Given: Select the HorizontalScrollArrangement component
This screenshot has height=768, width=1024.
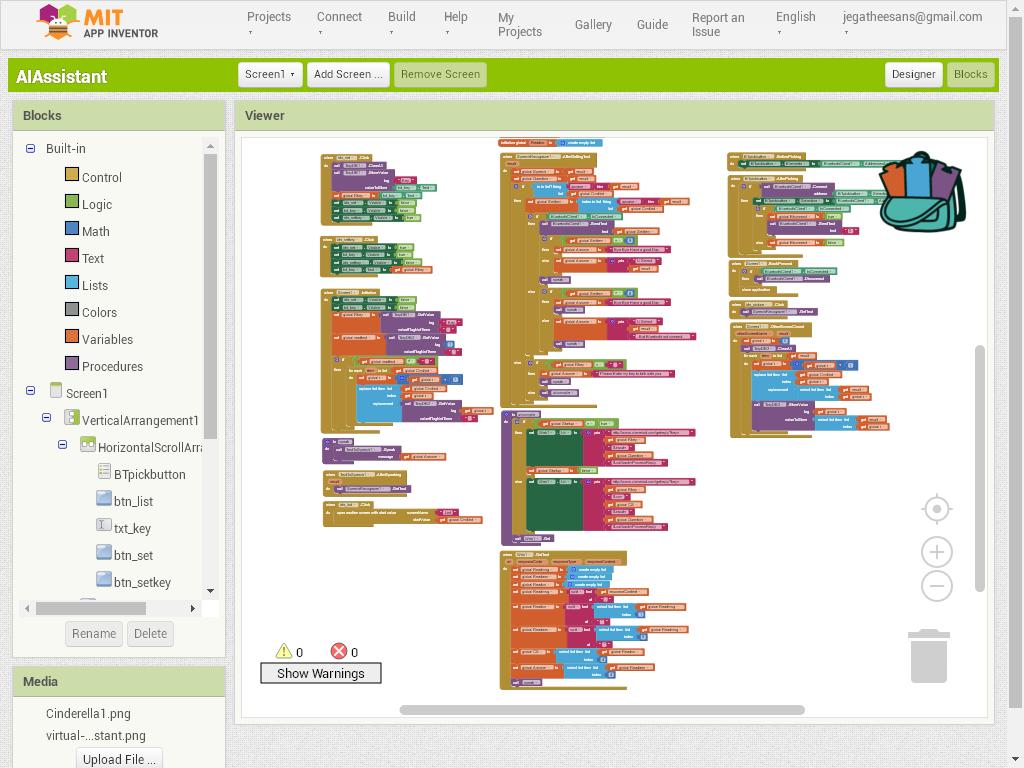Looking at the screenshot, I should point(150,447).
